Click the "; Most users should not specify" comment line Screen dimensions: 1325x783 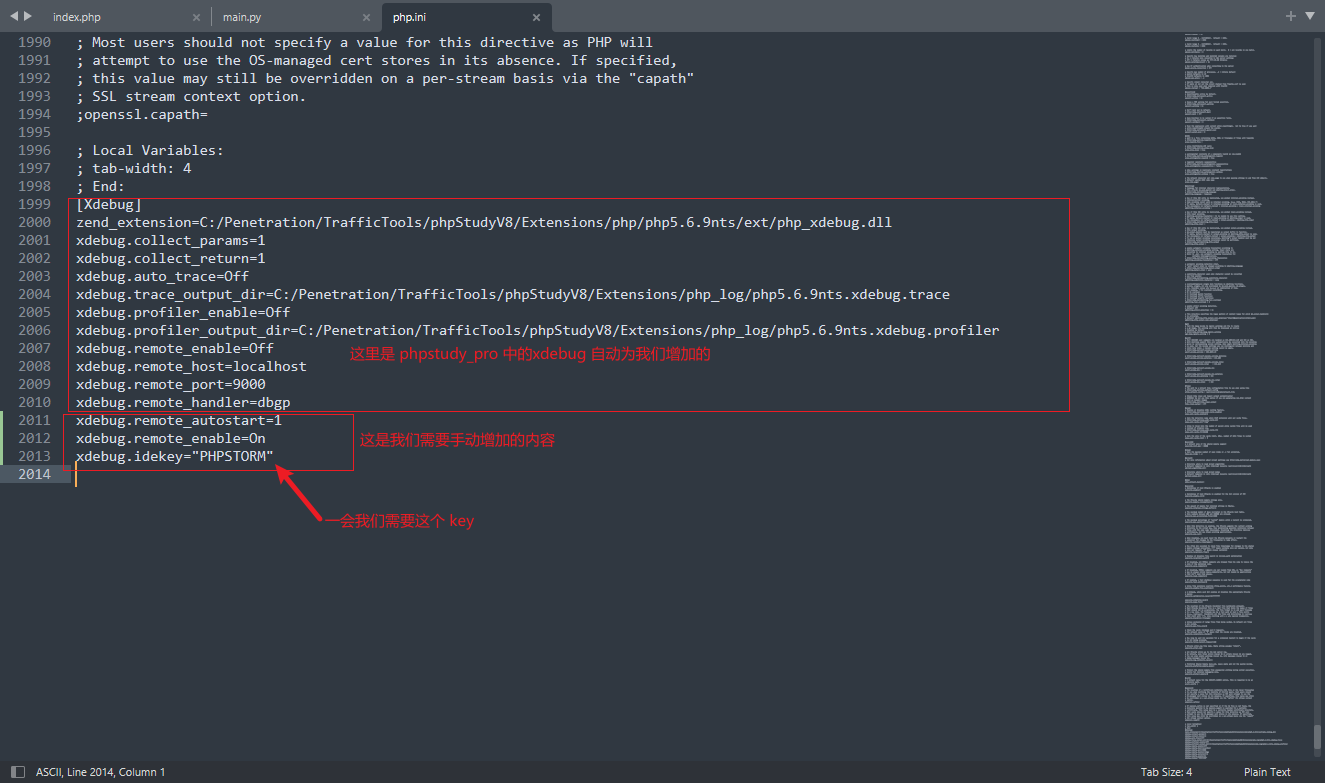364,43
